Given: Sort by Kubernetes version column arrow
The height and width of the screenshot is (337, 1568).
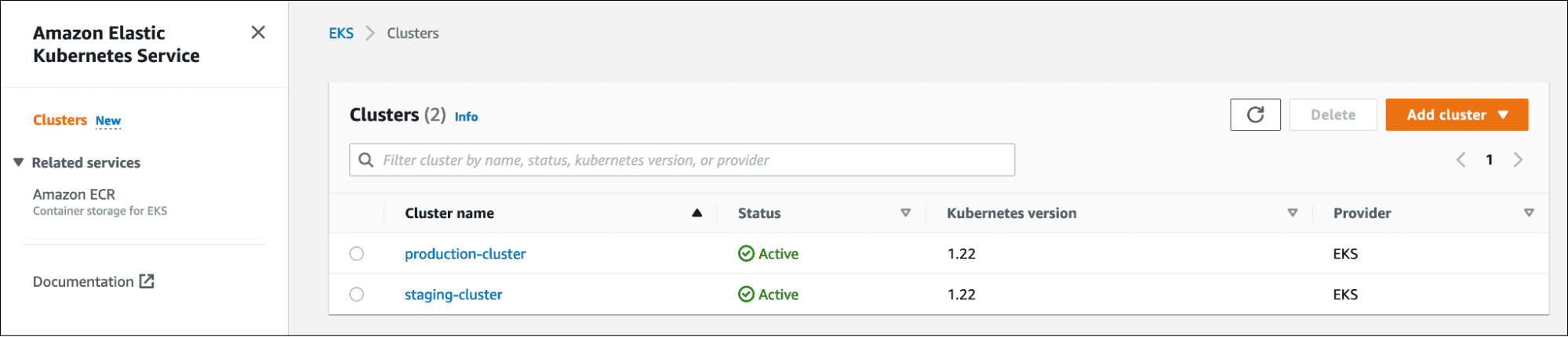Looking at the screenshot, I should [1293, 213].
